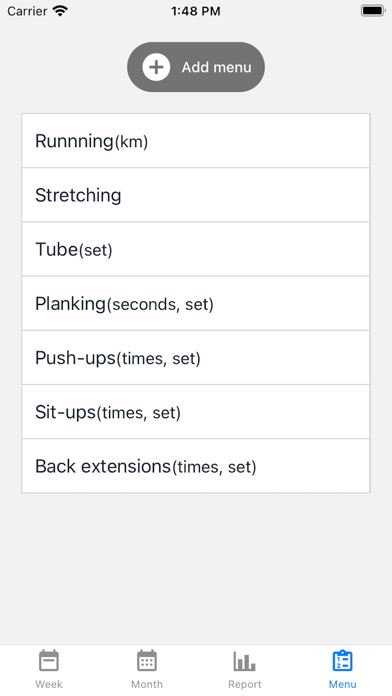Select Push-ups(times, set) row

click(x=196, y=357)
